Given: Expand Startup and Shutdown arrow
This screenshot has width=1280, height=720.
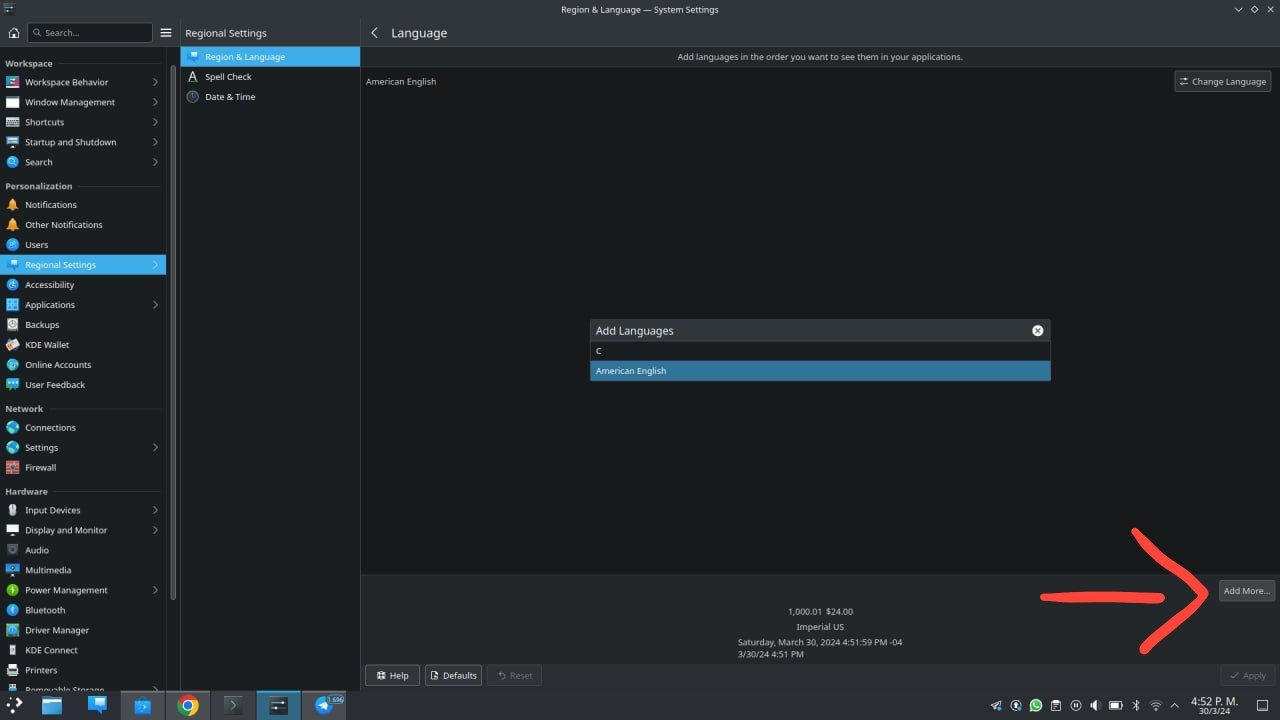Looking at the screenshot, I should click(x=155, y=142).
